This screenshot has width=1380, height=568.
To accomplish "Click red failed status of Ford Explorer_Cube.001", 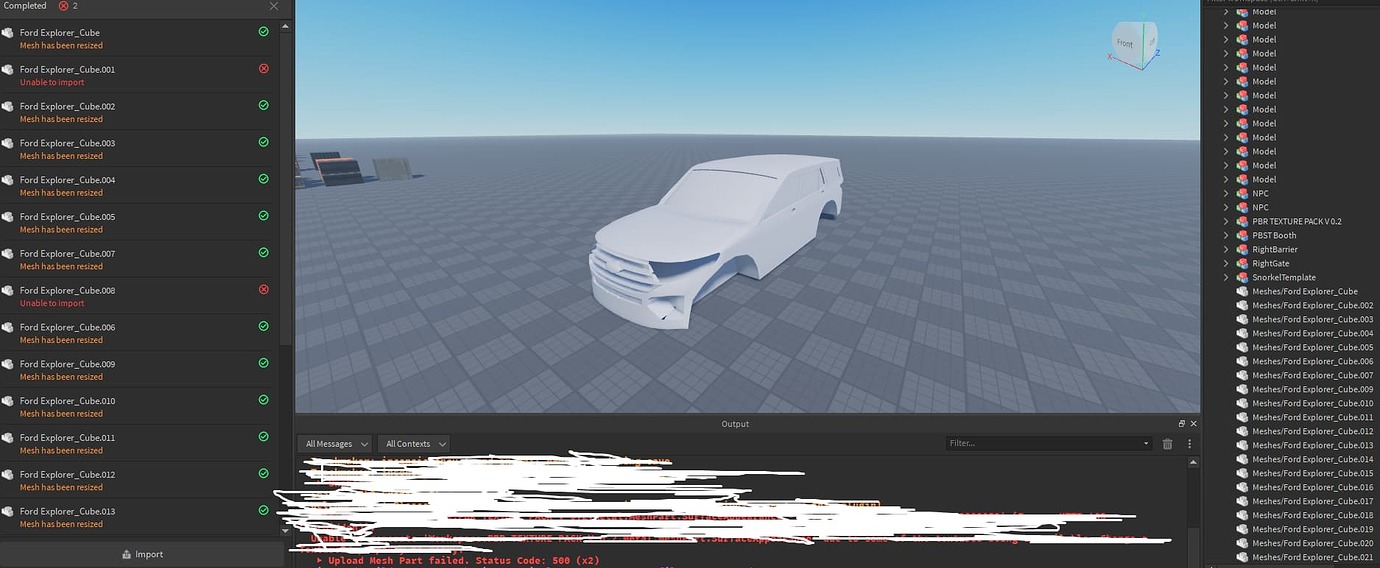I will [264, 69].
